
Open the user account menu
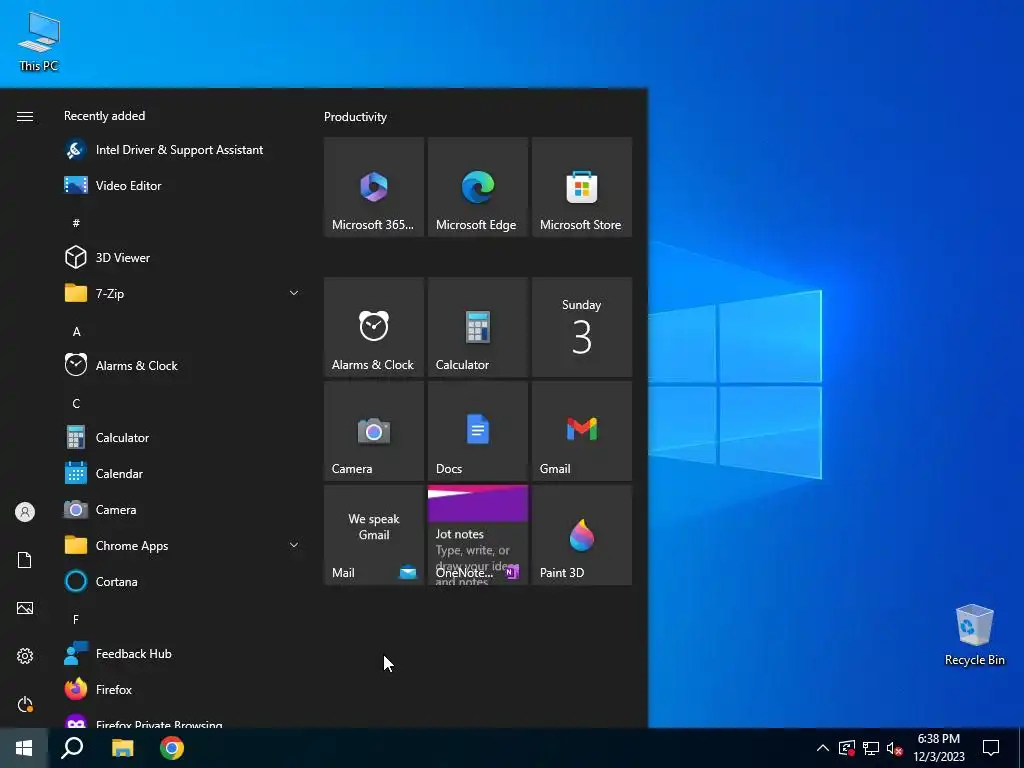click(x=25, y=512)
